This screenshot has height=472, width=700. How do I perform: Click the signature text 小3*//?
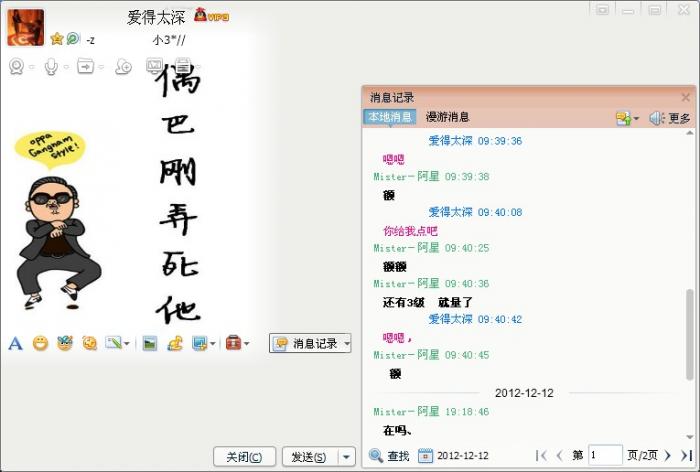pos(169,40)
